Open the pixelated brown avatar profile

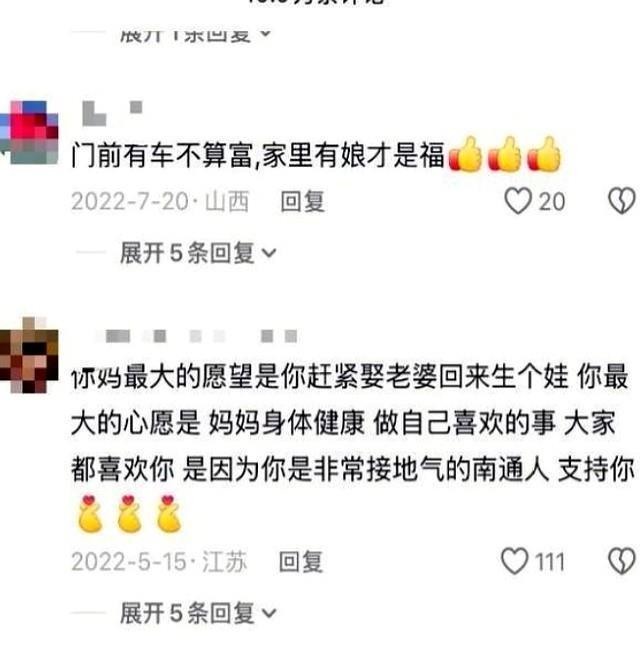[x=29, y=355]
